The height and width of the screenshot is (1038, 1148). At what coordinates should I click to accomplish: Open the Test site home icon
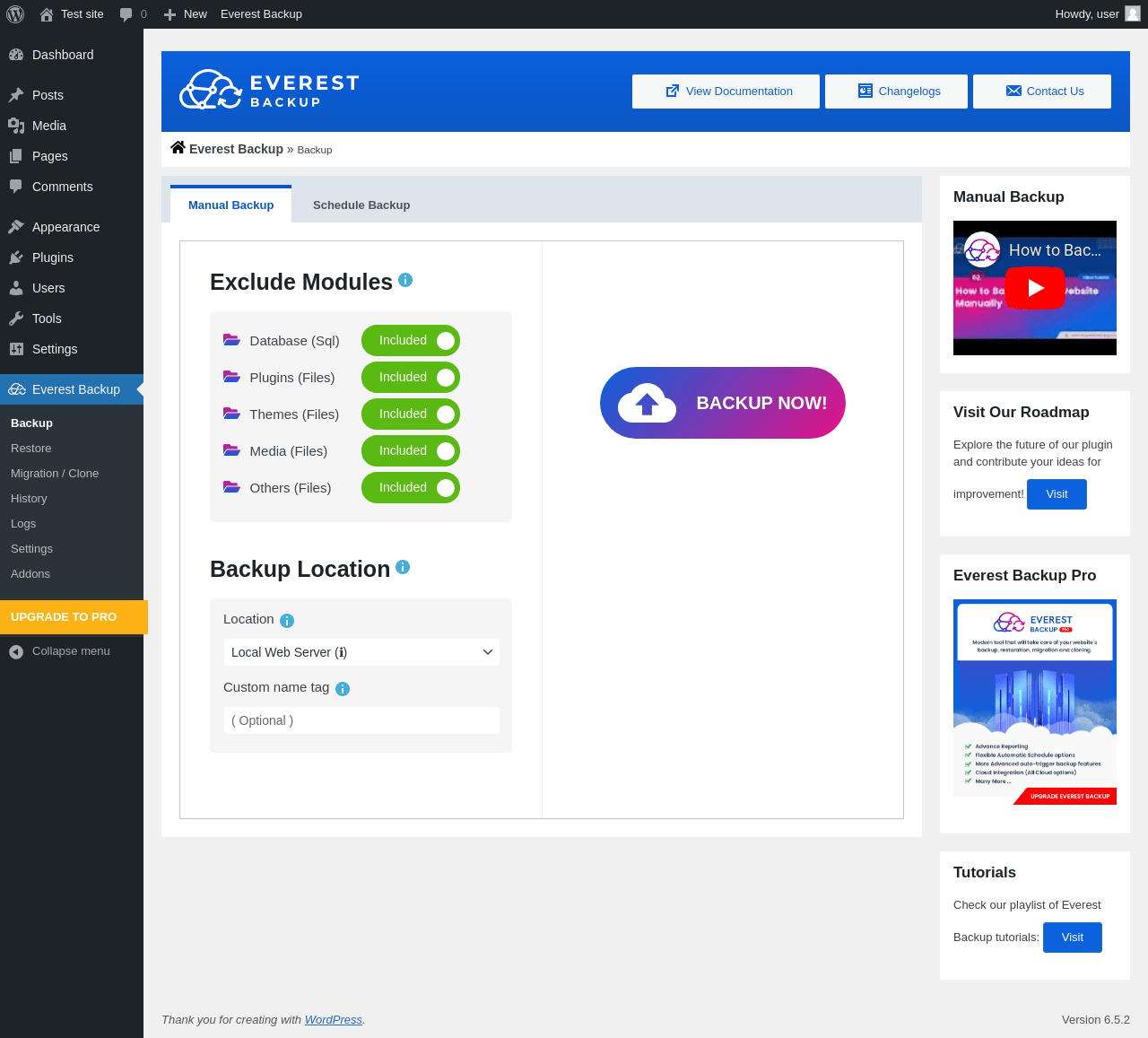click(47, 14)
